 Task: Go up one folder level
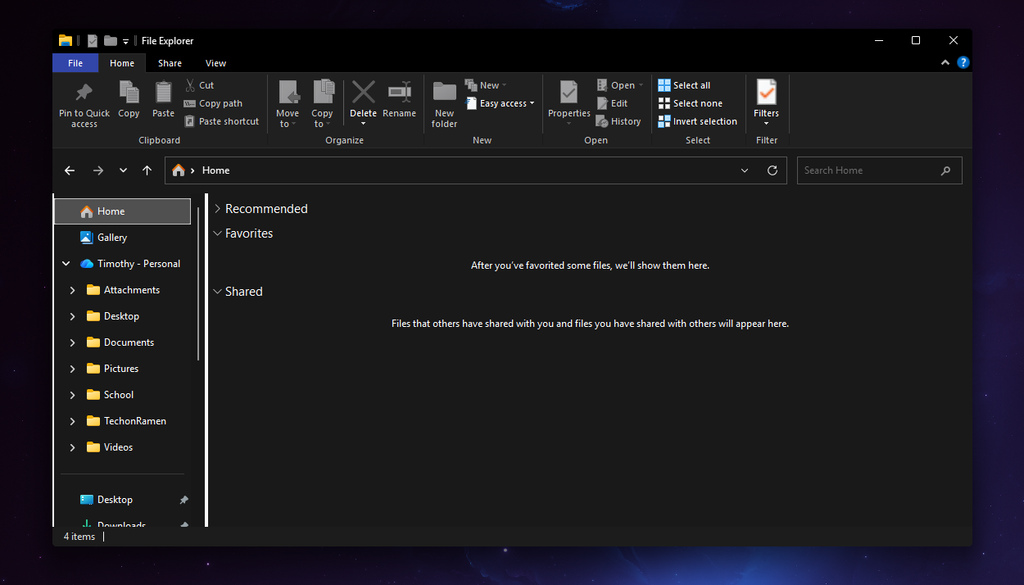(x=147, y=170)
